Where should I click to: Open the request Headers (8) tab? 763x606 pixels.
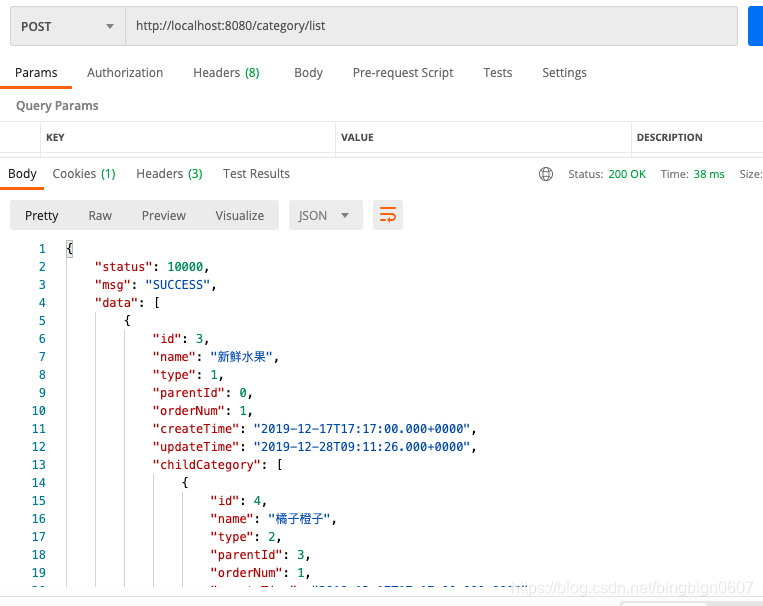tap(226, 73)
